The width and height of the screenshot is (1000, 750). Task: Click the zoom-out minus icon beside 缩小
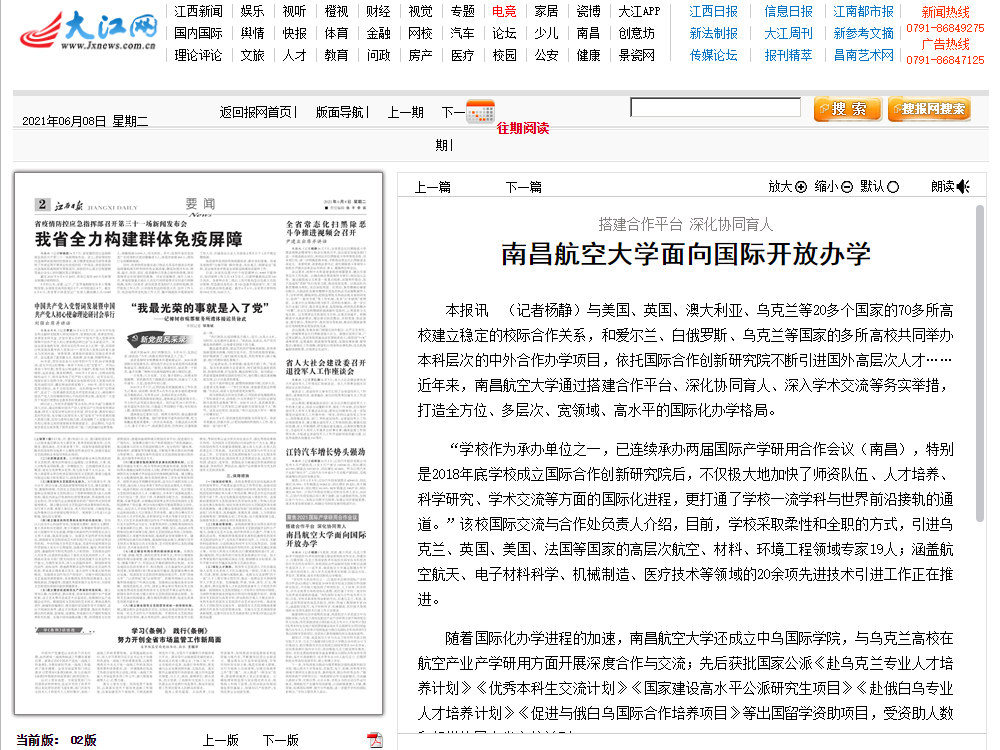tap(847, 187)
